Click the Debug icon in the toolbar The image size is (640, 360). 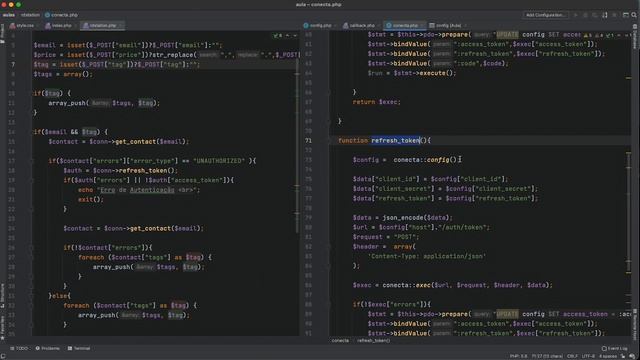(x=585, y=15)
